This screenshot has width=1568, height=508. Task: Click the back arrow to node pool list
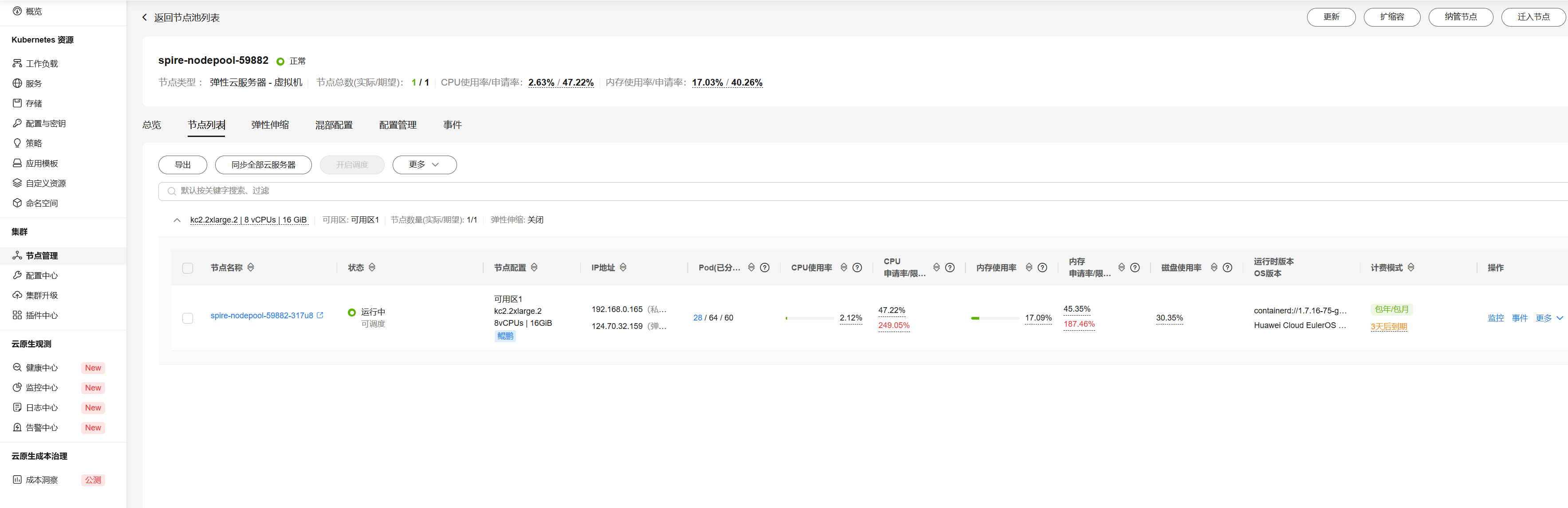145,18
